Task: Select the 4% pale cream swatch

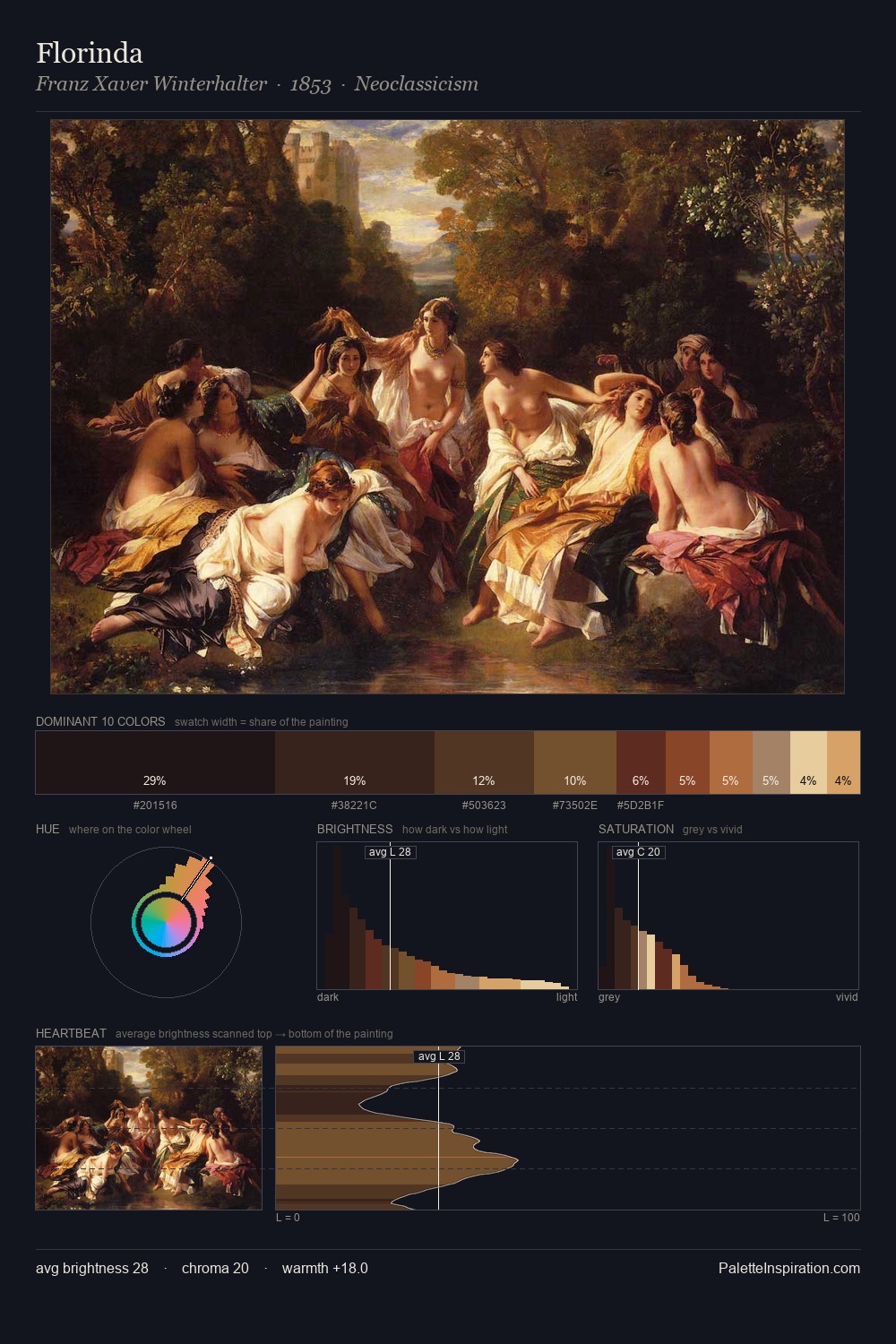Action: [x=808, y=762]
